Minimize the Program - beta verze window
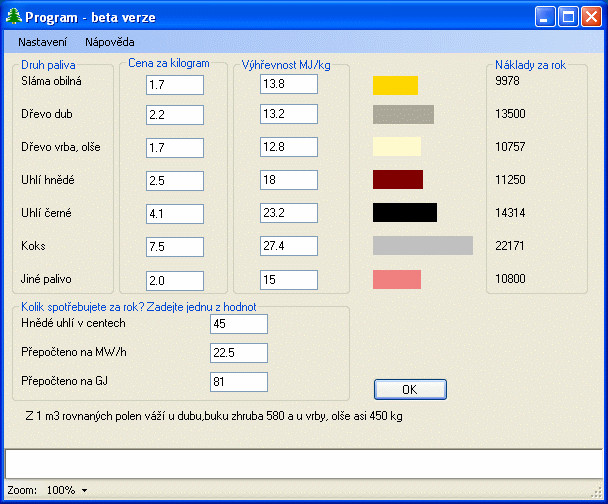This screenshot has height=504, width=608. (x=545, y=17)
